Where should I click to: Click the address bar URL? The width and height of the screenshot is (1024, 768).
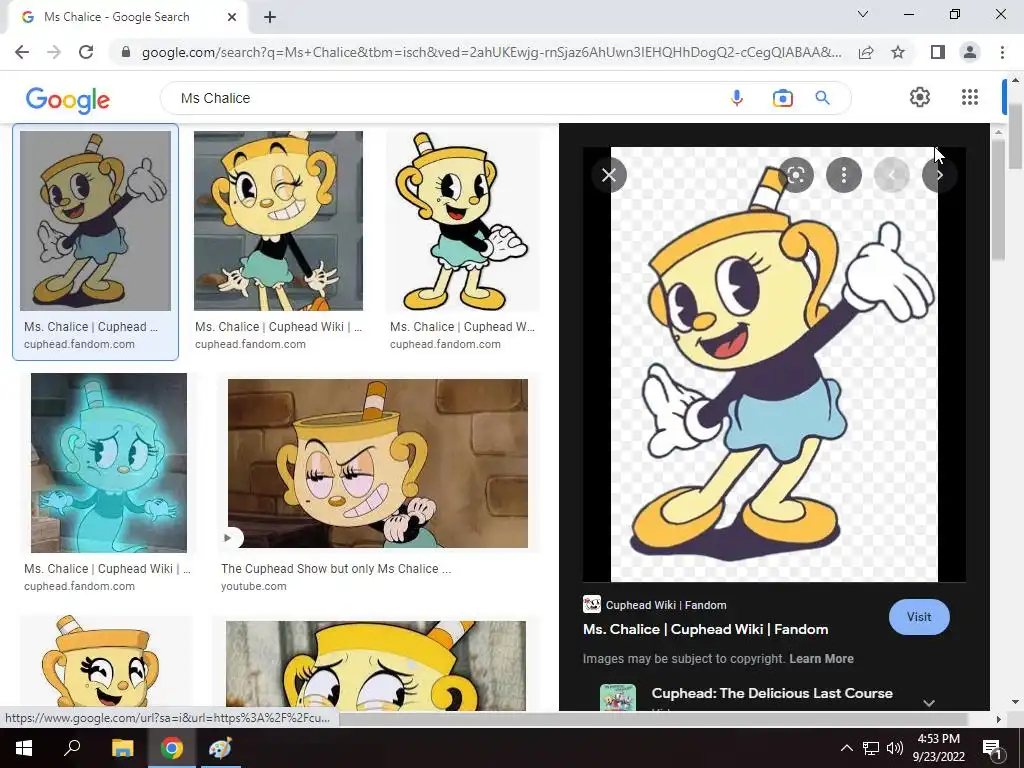click(x=491, y=52)
